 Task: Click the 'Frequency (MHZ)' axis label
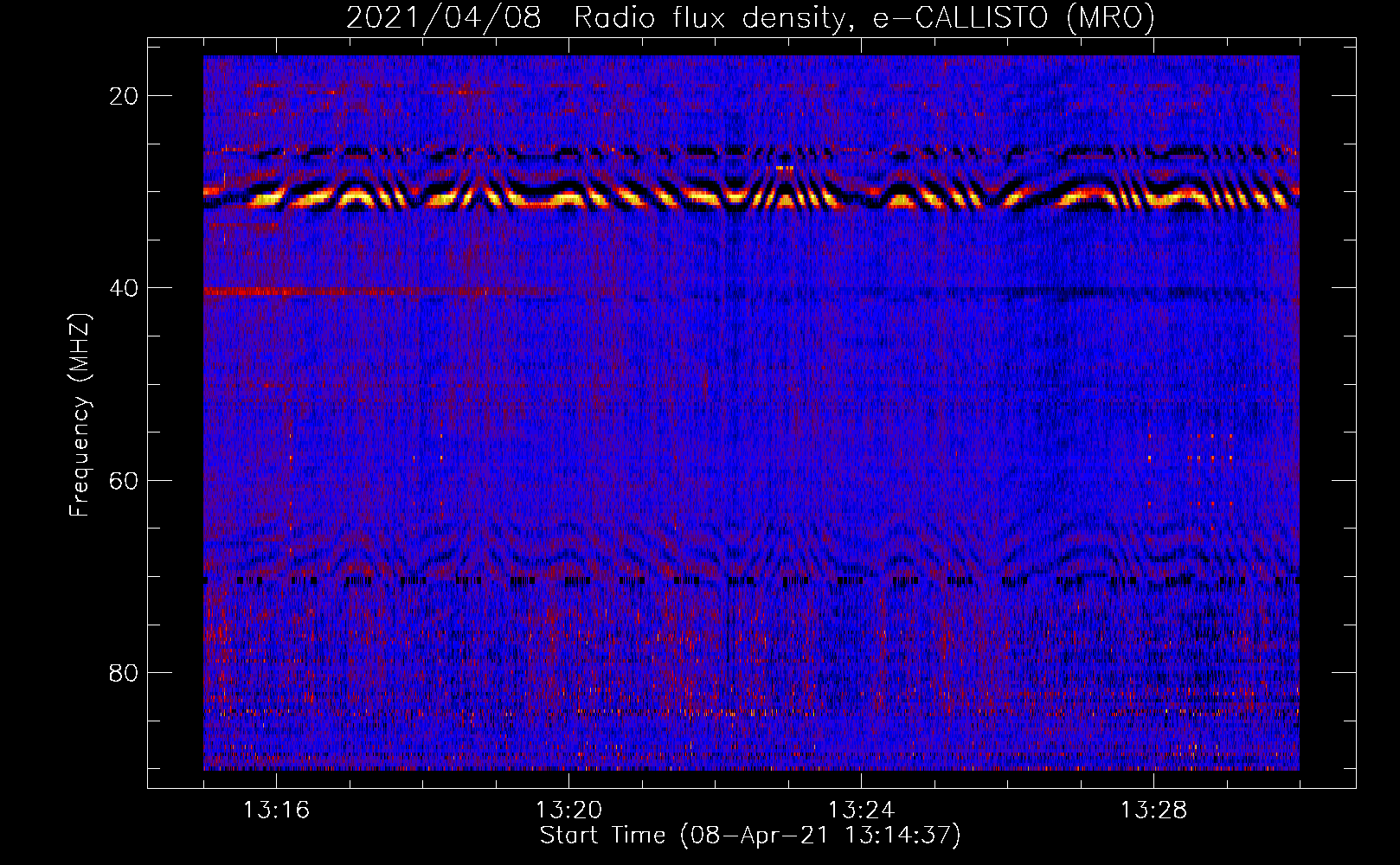(x=80, y=415)
